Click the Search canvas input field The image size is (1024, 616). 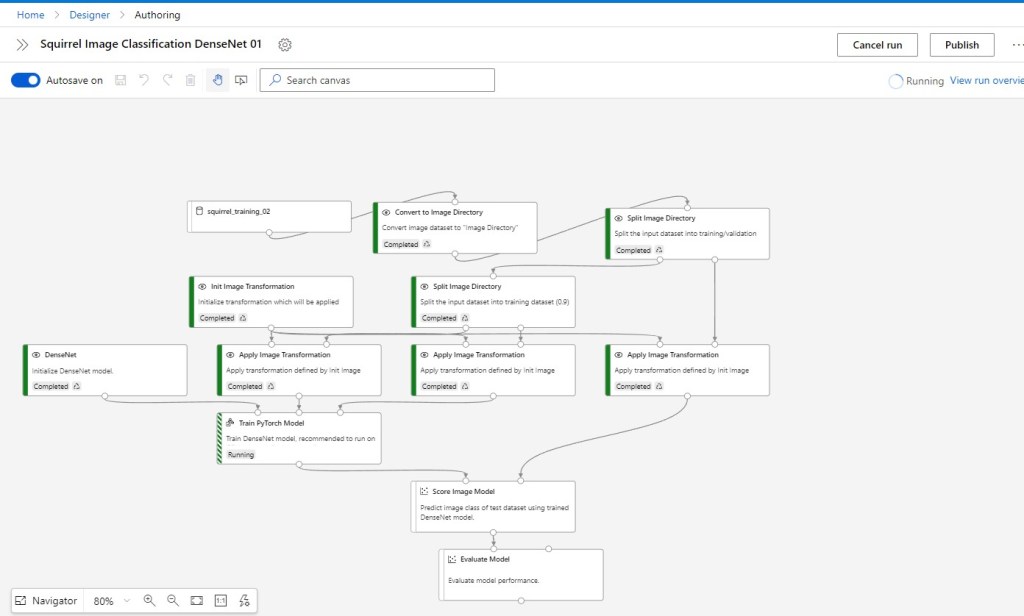[x=375, y=80]
